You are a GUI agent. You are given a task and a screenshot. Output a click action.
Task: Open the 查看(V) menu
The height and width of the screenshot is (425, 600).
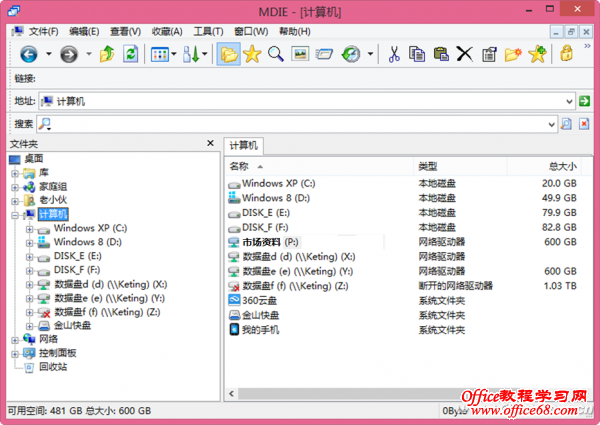(x=126, y=32)
